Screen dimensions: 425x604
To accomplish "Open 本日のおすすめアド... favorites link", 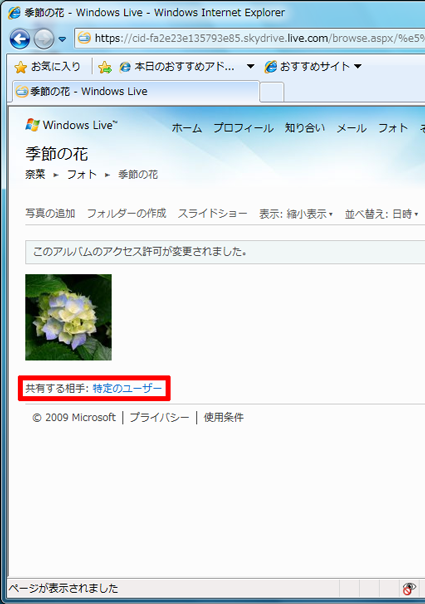I will tap(177, 67).
